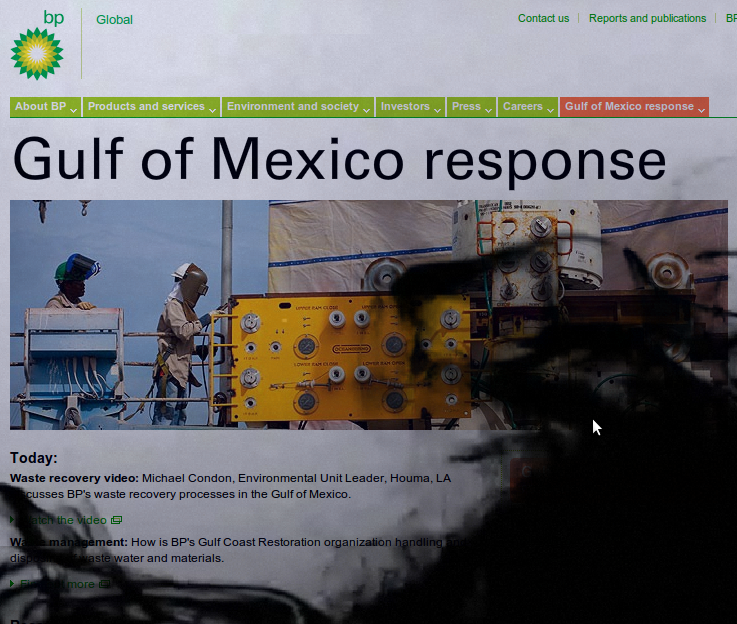Open the Global site selector link

114,20
